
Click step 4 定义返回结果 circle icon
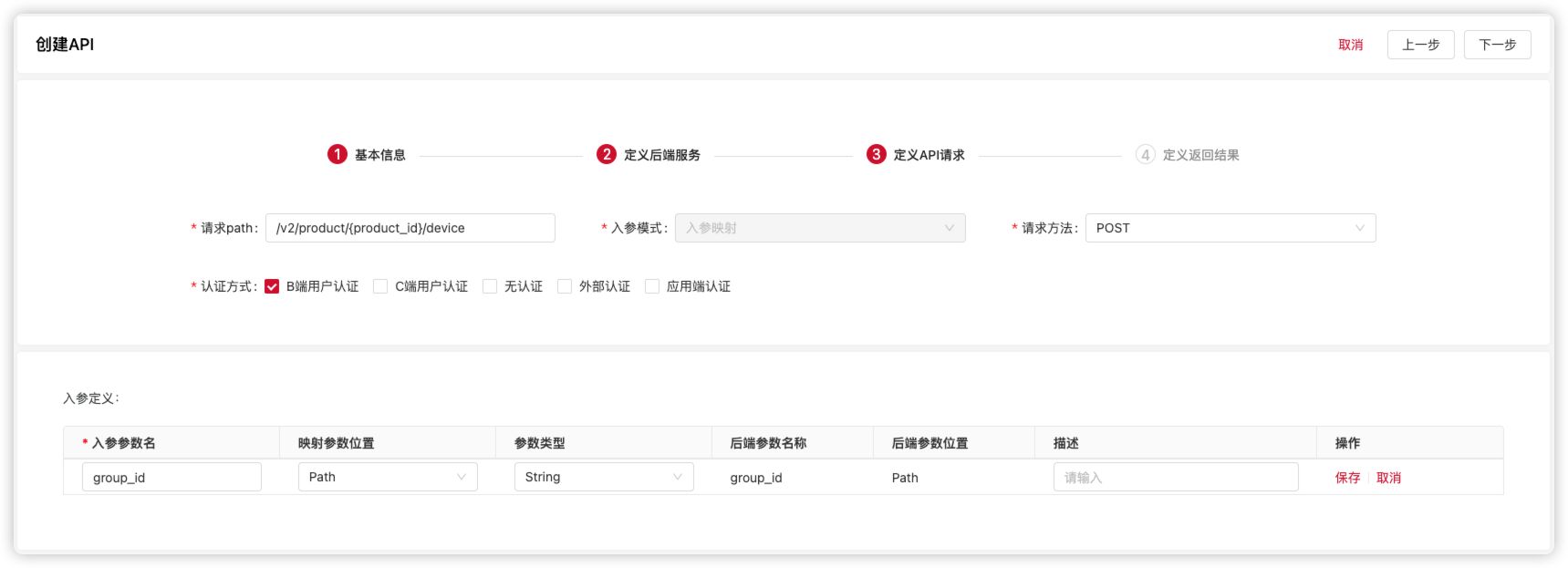pyautogui.click(x=1145, y=154)
